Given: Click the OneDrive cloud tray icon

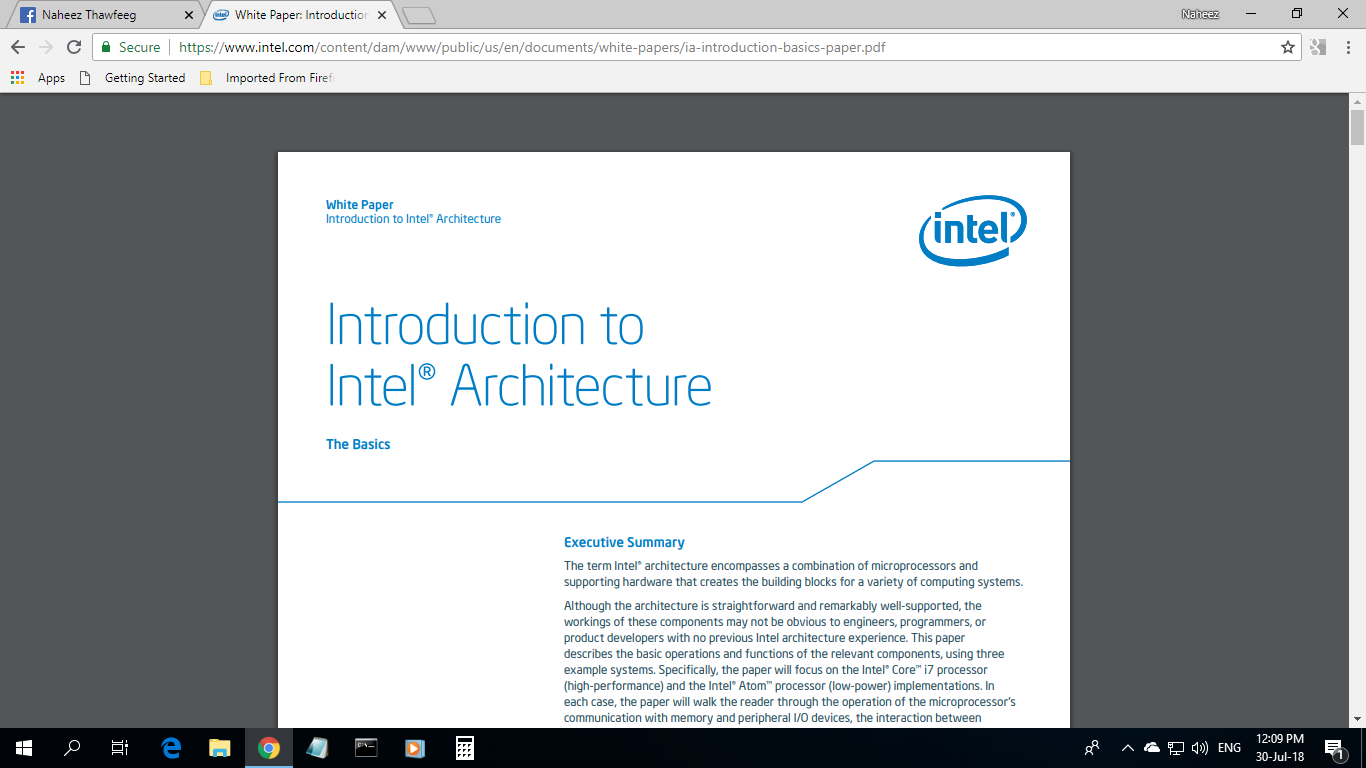Looking at the screenshot, I should [x=1152, y=748].
